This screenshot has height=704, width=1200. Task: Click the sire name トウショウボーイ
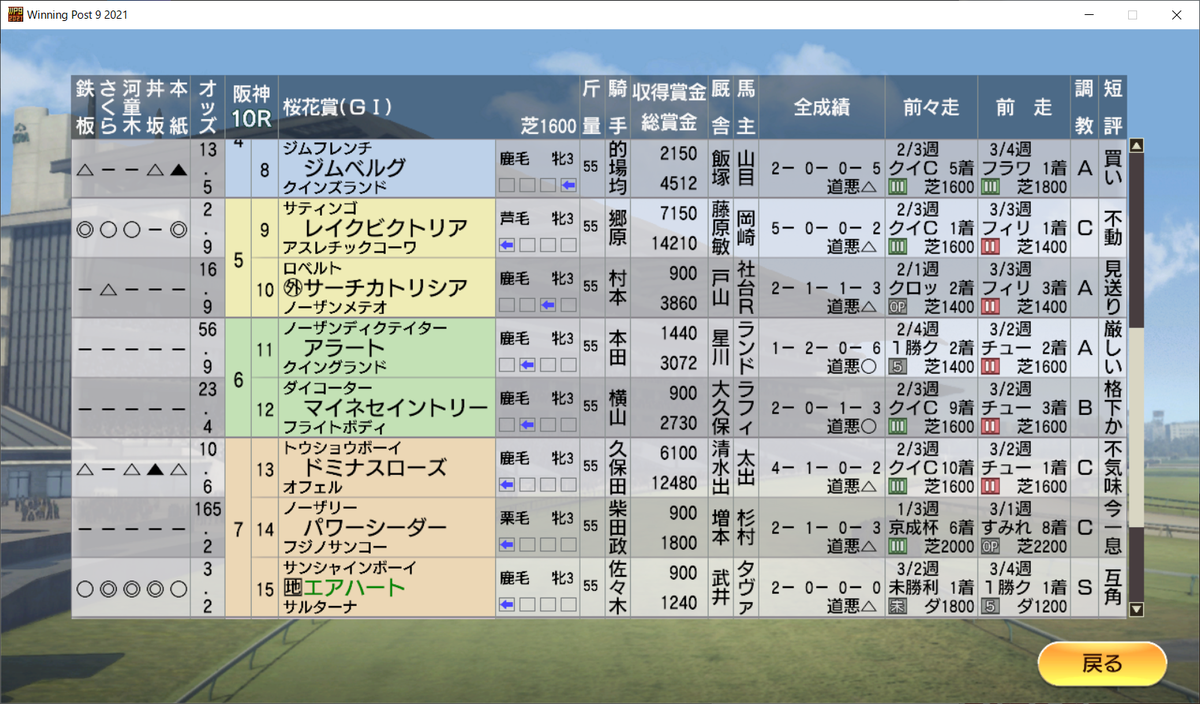[344, 447]
